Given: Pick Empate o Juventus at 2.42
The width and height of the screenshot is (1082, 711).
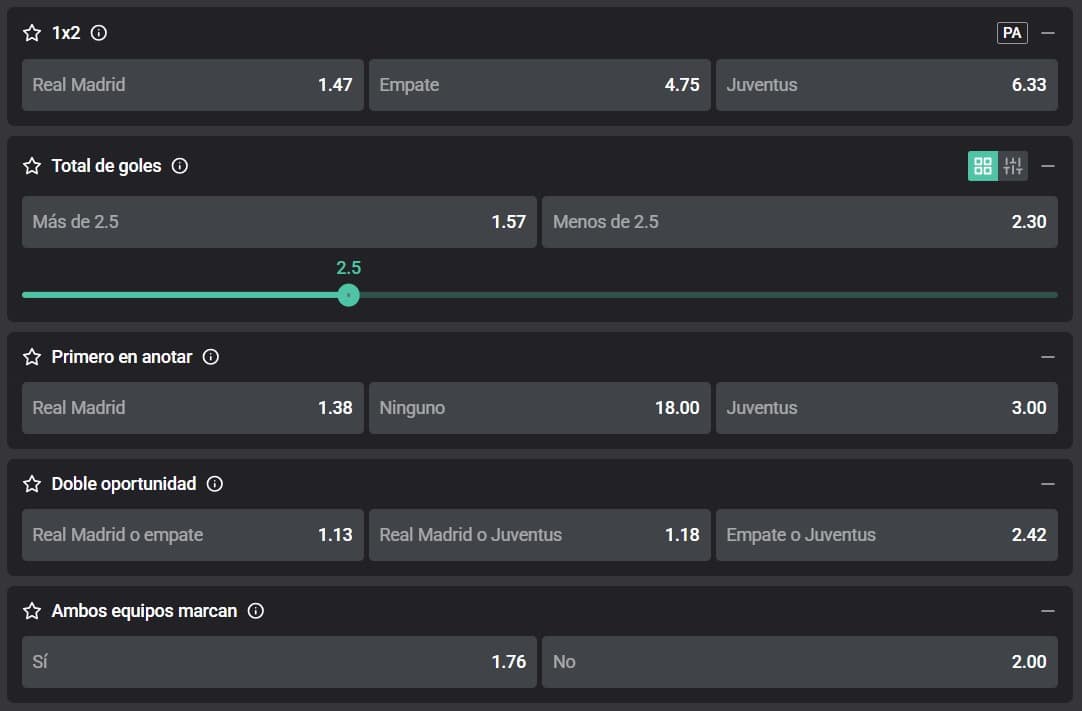Looking at the screenshot, I should tap(886, 535).
